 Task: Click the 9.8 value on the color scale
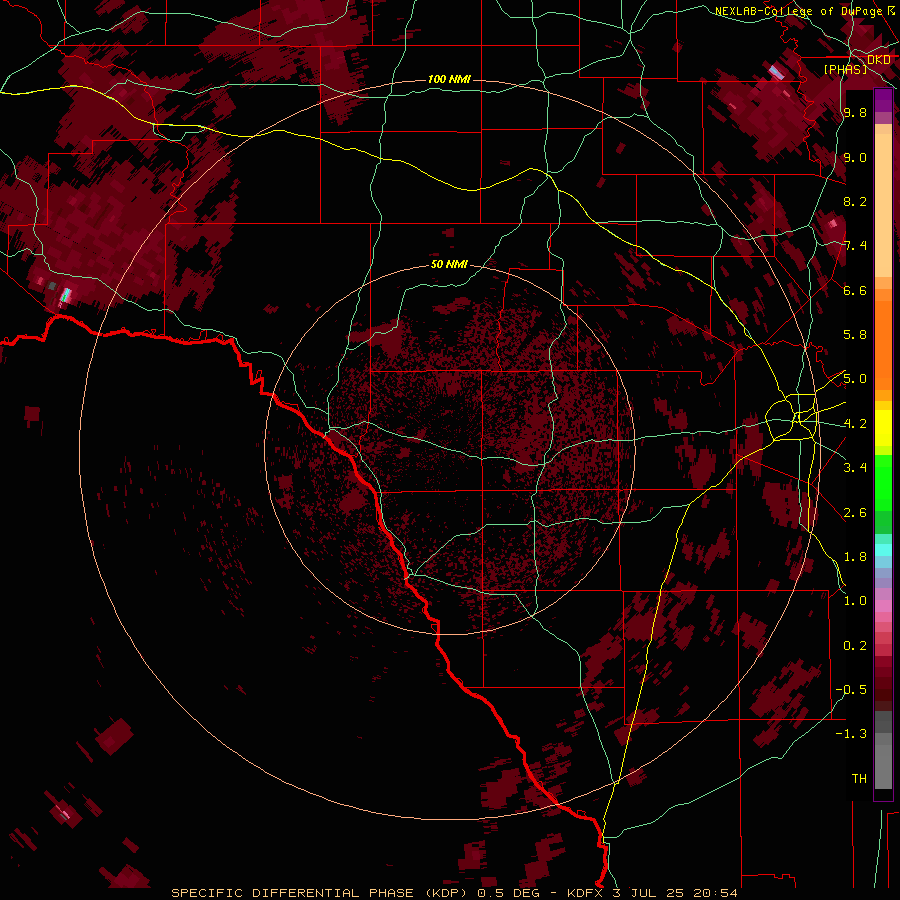855,112
